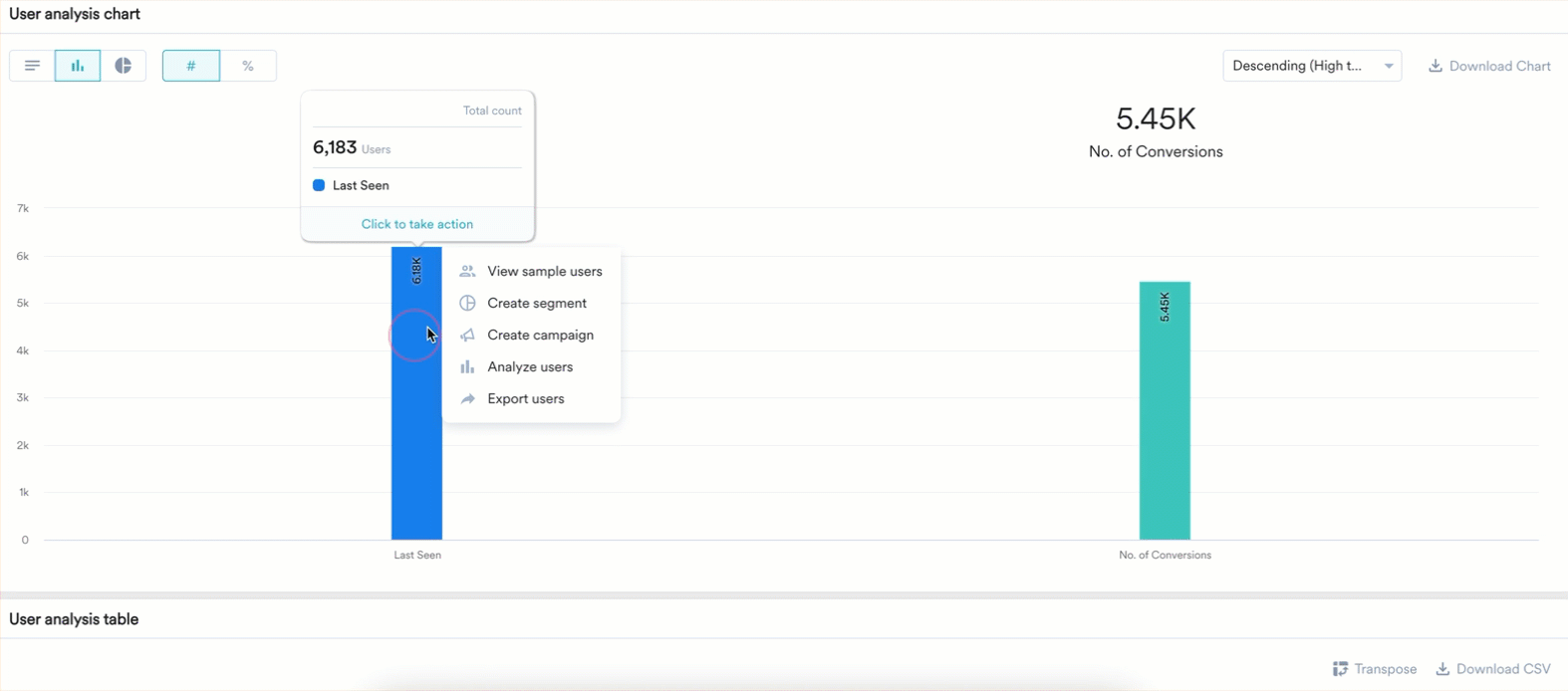Click the Transpose table icon
Image resolution: width=1568 pixels, height=691 pixels.
click(x=1341, y=669)
